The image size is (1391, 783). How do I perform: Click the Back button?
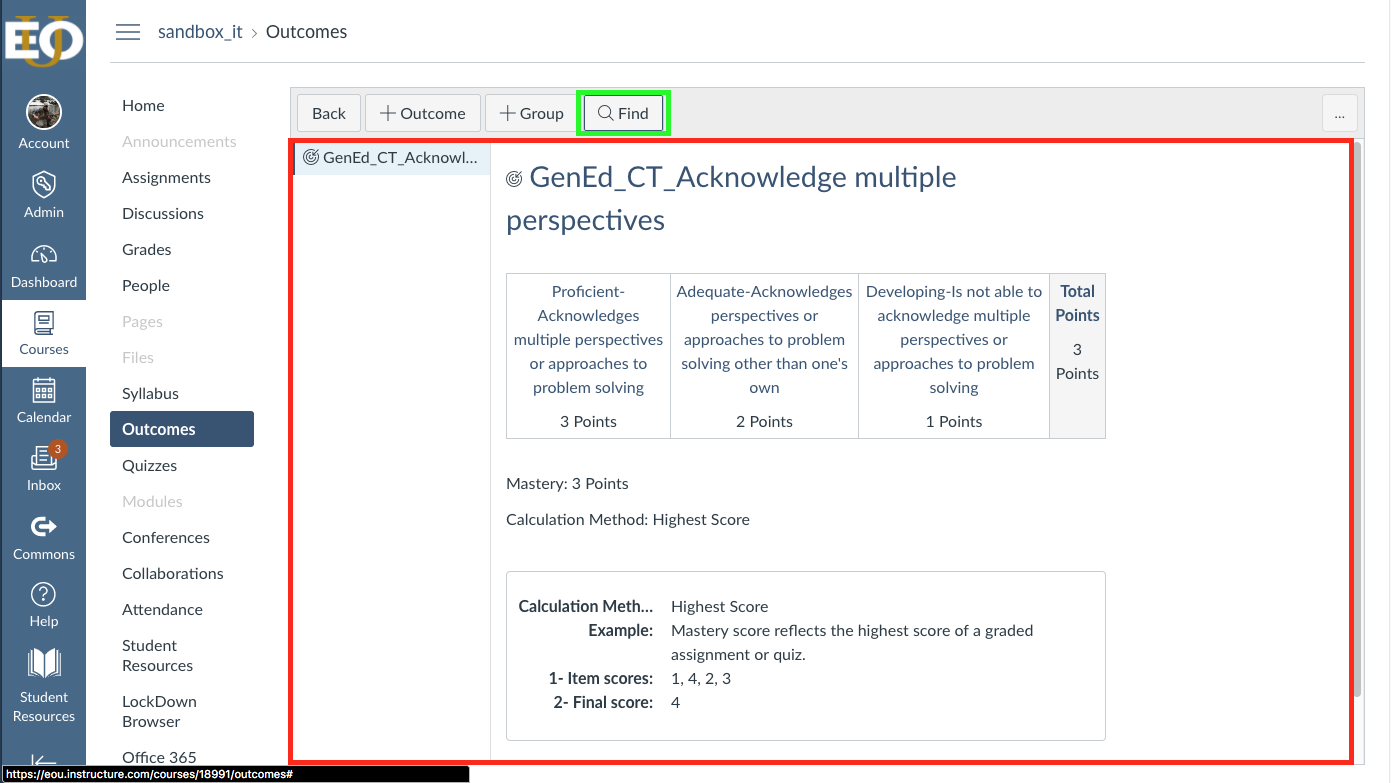tap(328, 113)
